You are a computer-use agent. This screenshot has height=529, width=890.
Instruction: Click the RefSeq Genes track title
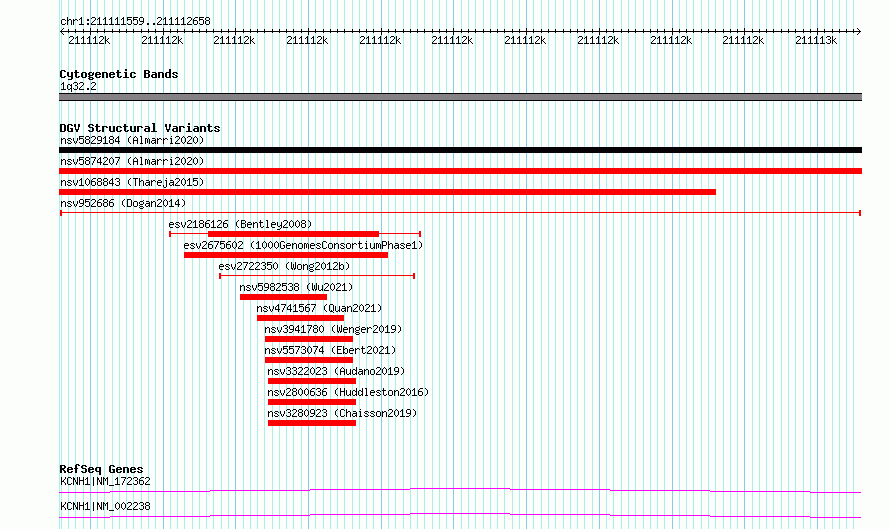(x=101, y=469)
